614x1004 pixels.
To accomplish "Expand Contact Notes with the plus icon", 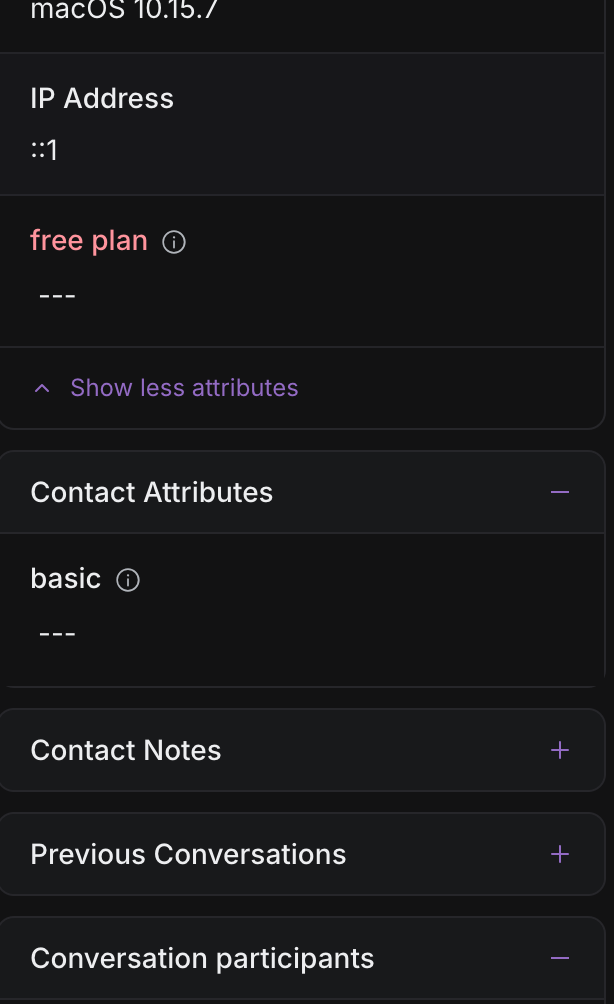I will [560, 750].
